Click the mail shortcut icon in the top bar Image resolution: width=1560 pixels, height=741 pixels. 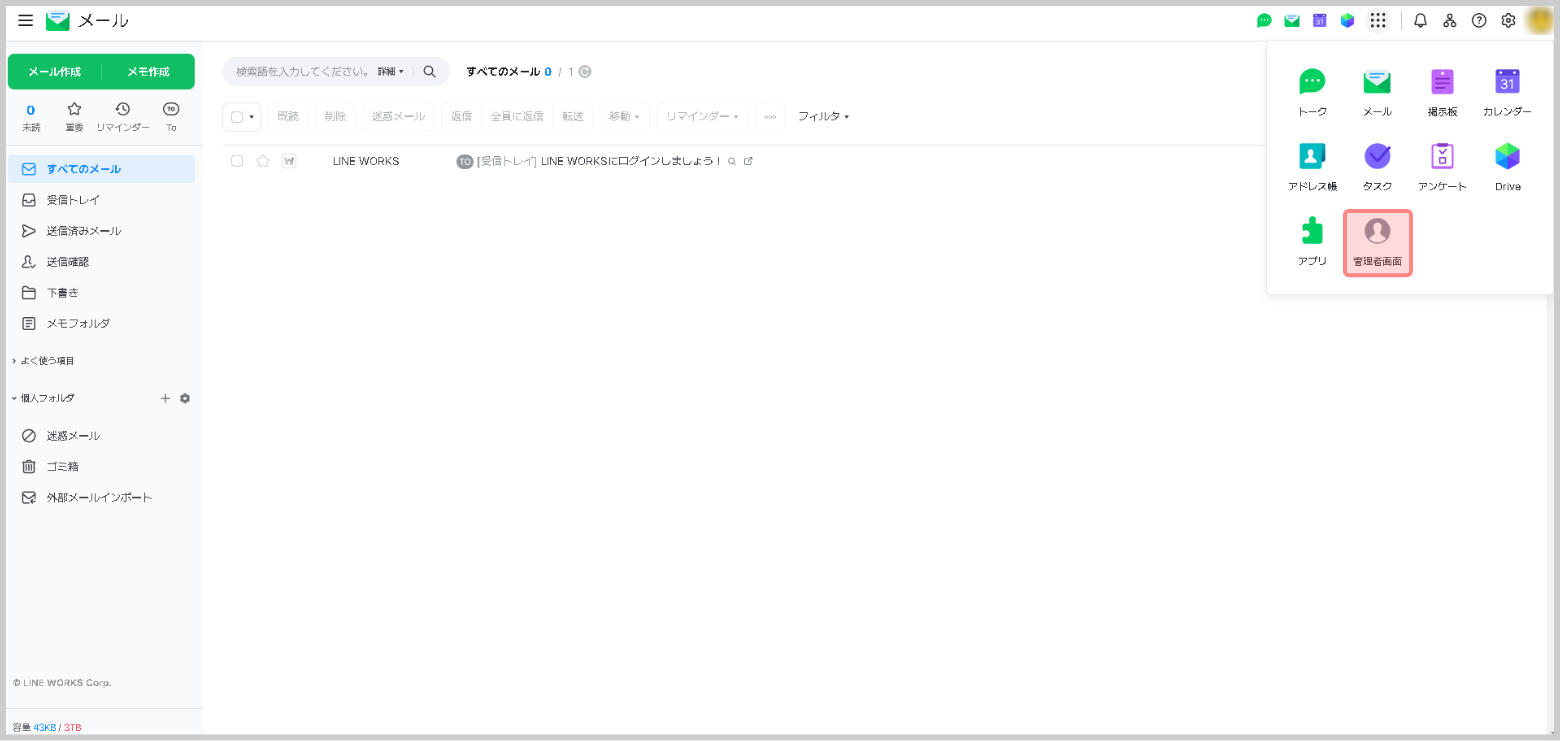(x=1292, y=20)
